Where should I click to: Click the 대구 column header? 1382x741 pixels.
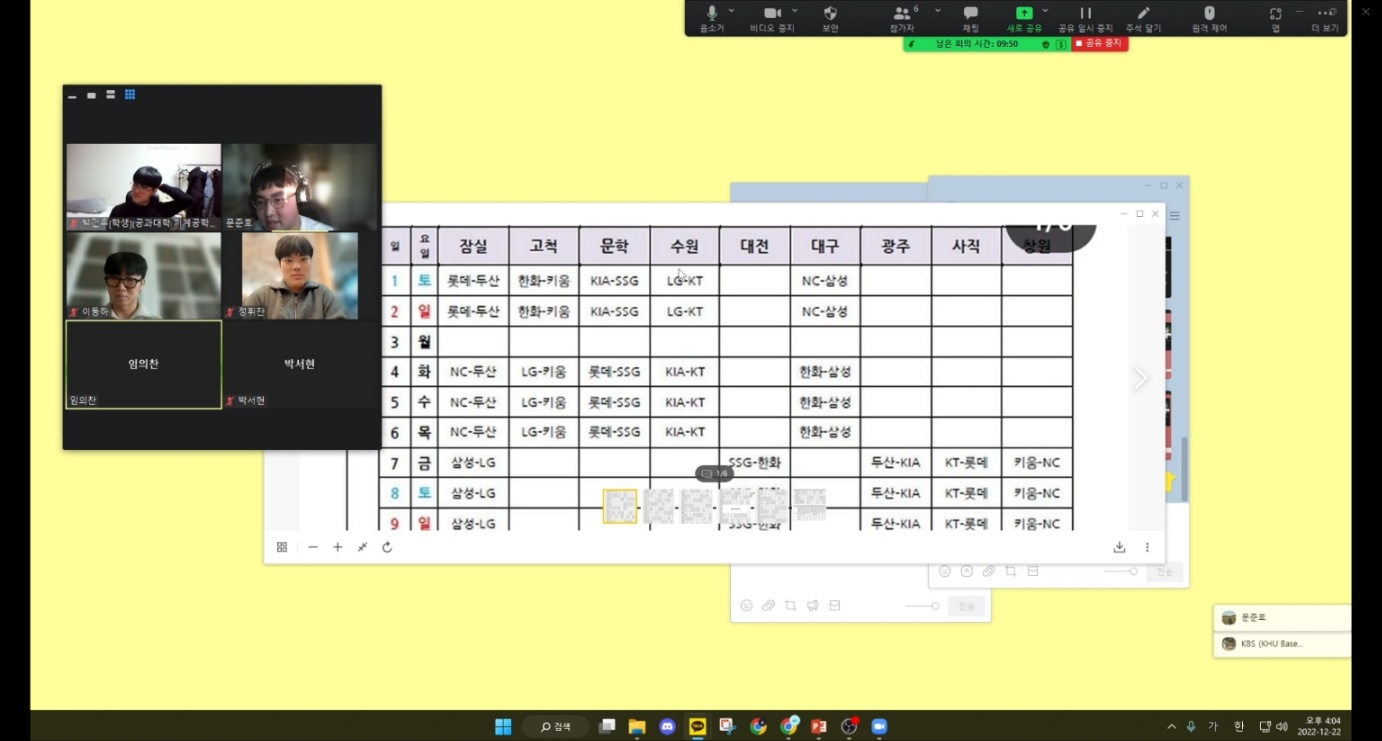point(825,246)
